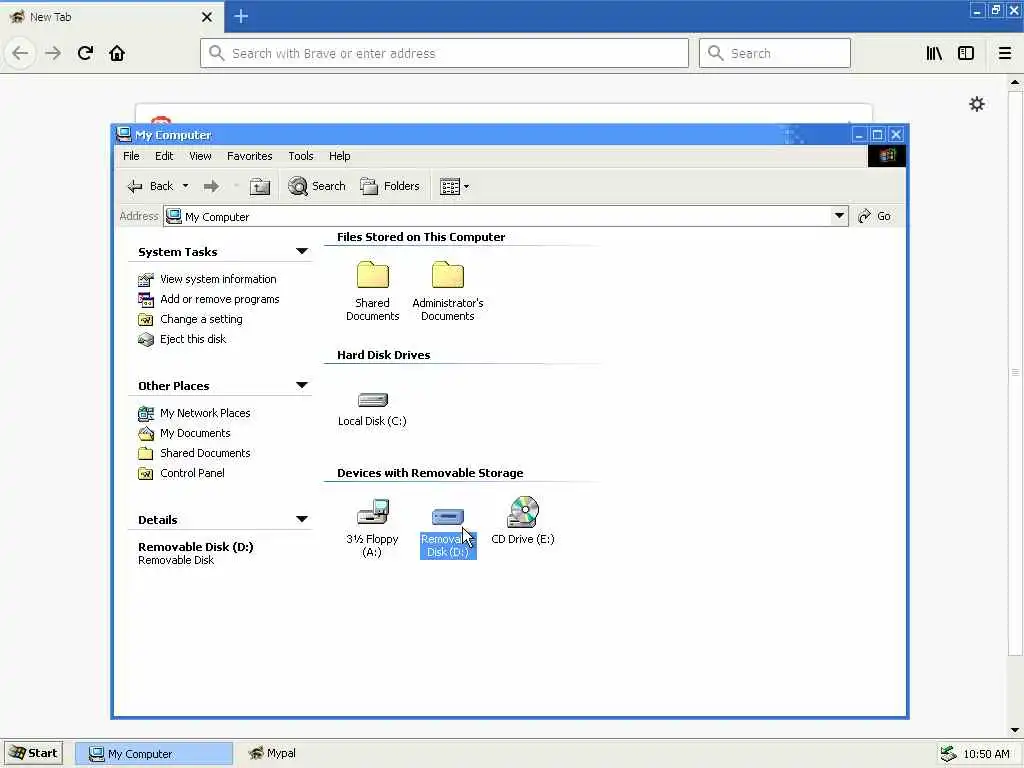Click the browser forward arrow
This screenshot has width=1024, height=768.
click(x=53, y=53)
